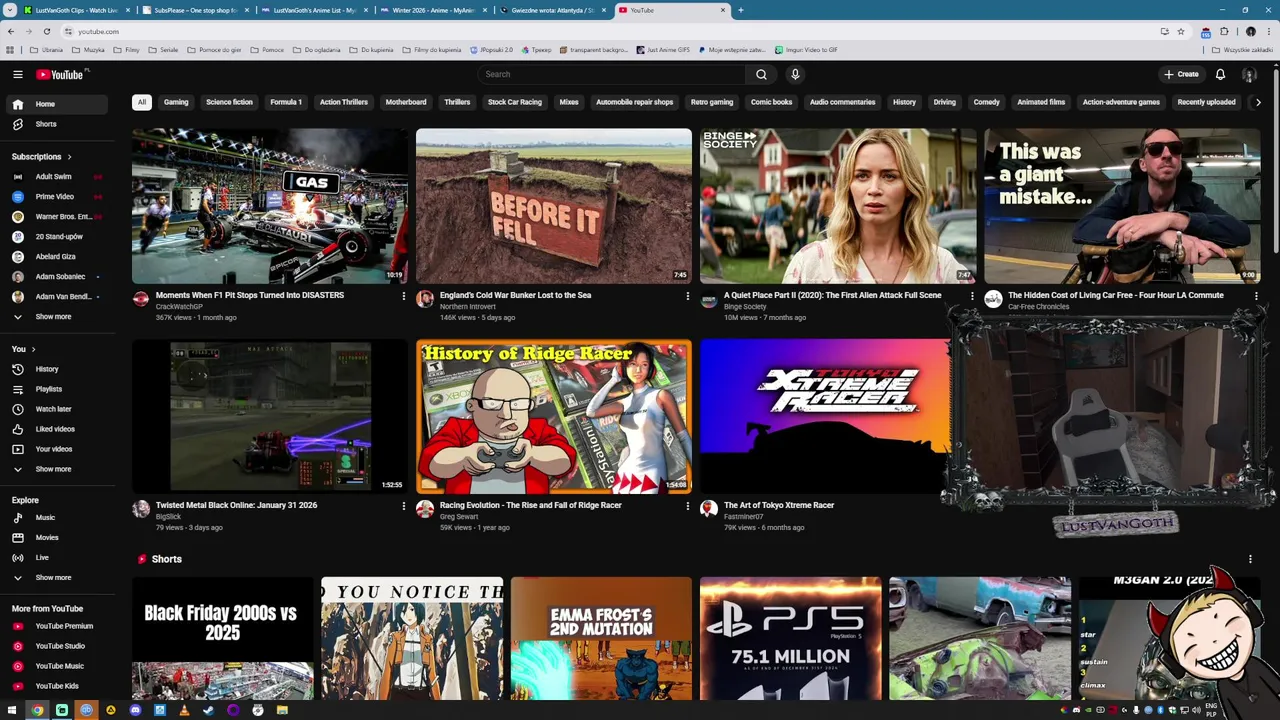The height and width of the screenshot is (720, 1280).
Task: Reload the page in the browser
Action: coord(46,31)
